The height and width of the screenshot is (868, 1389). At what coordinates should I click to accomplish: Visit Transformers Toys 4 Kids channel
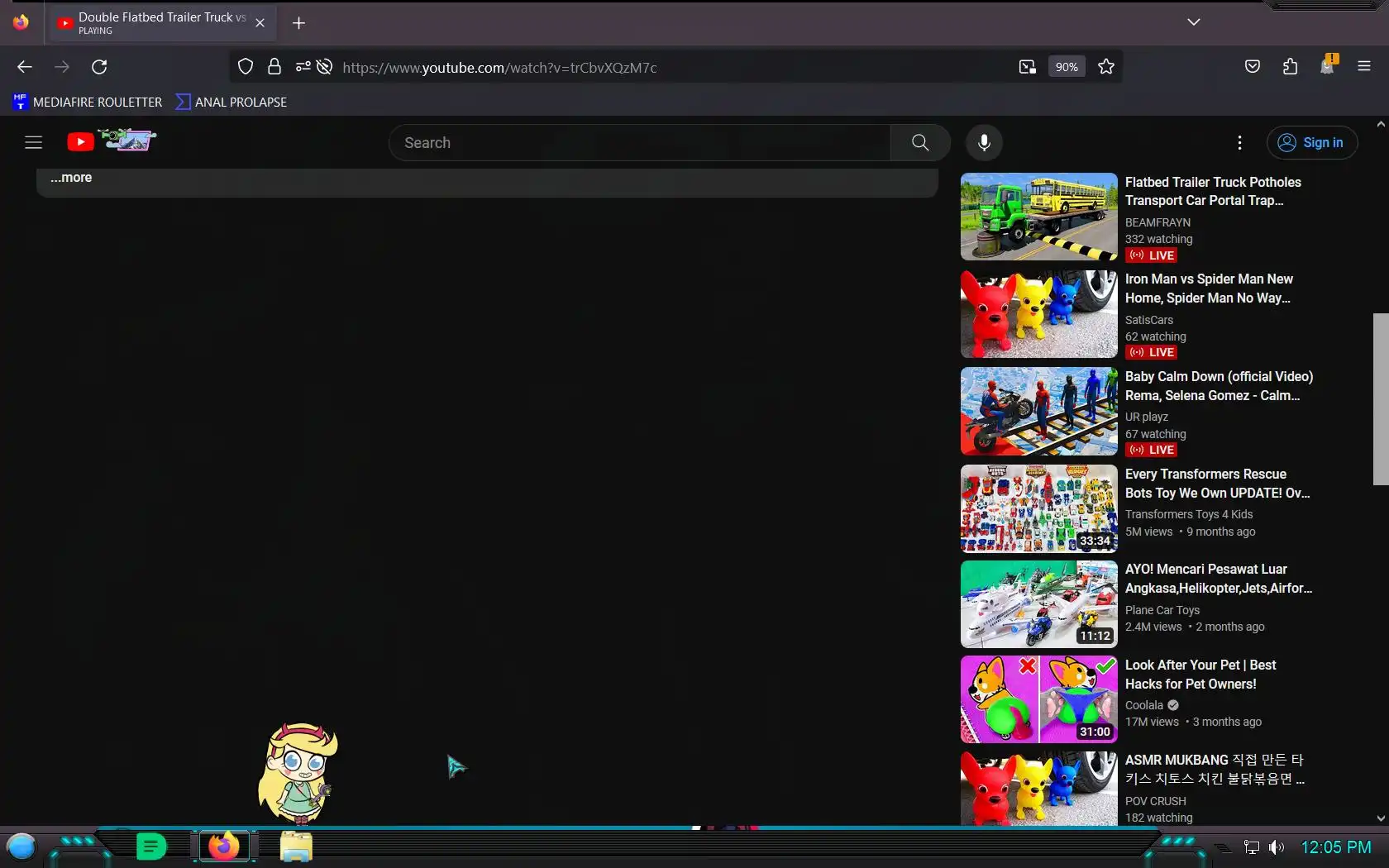point(1188,514)
